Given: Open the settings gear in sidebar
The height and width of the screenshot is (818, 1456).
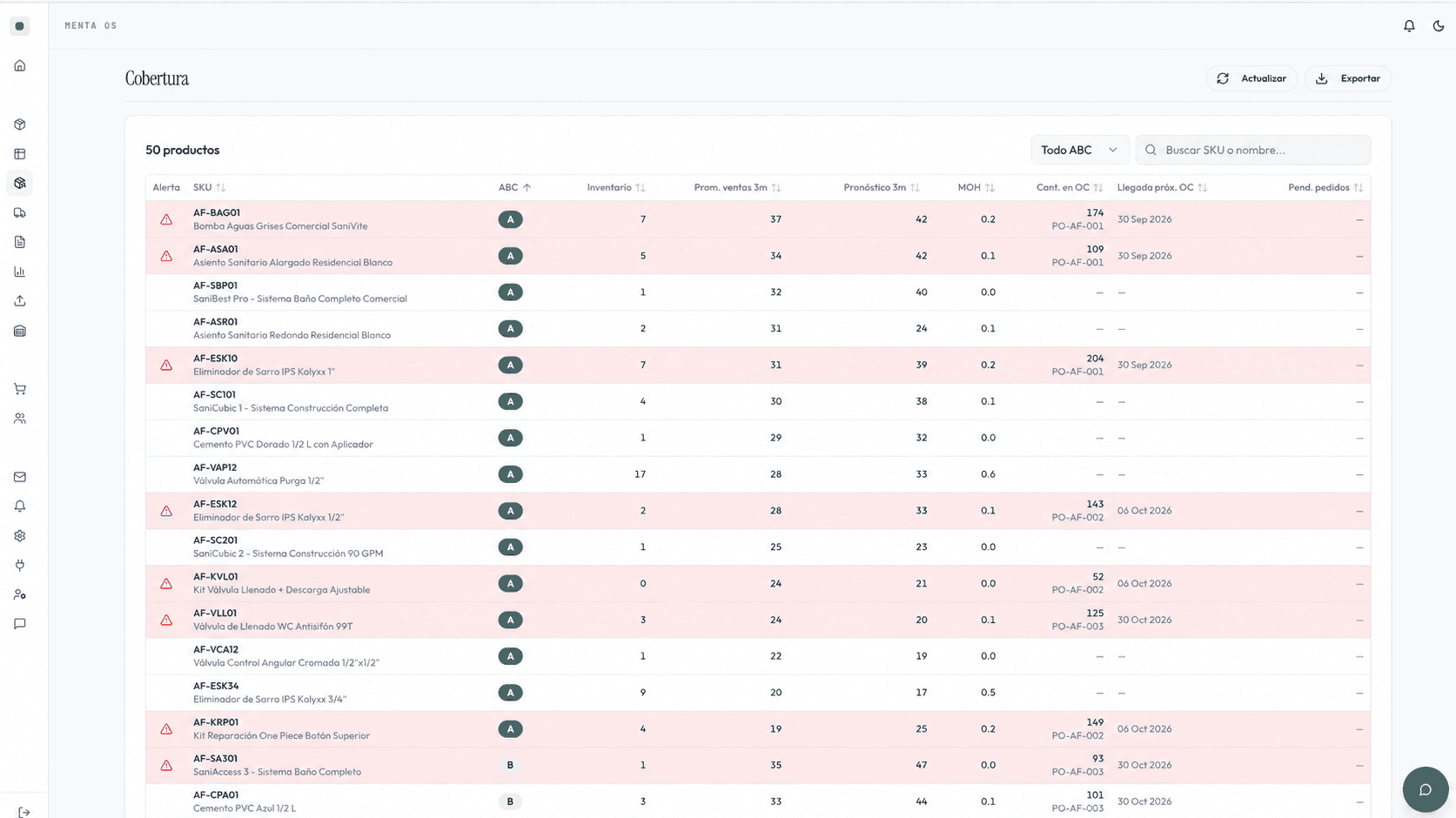Looking at the screenshot, I should point(20,536).
